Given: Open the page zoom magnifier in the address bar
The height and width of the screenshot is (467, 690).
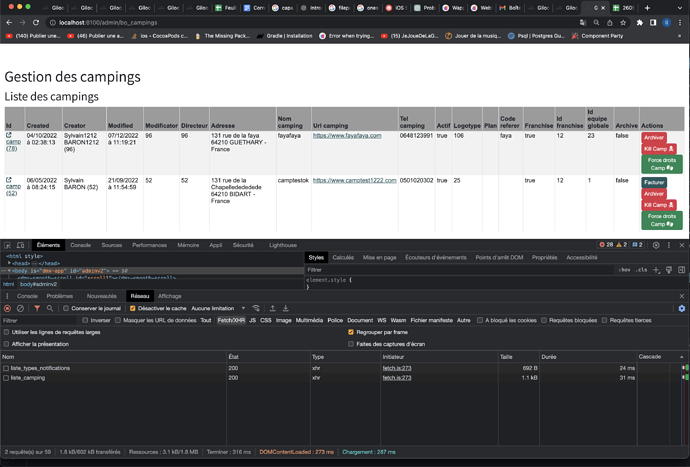Looking at the screenshot, I should point(596,22).
